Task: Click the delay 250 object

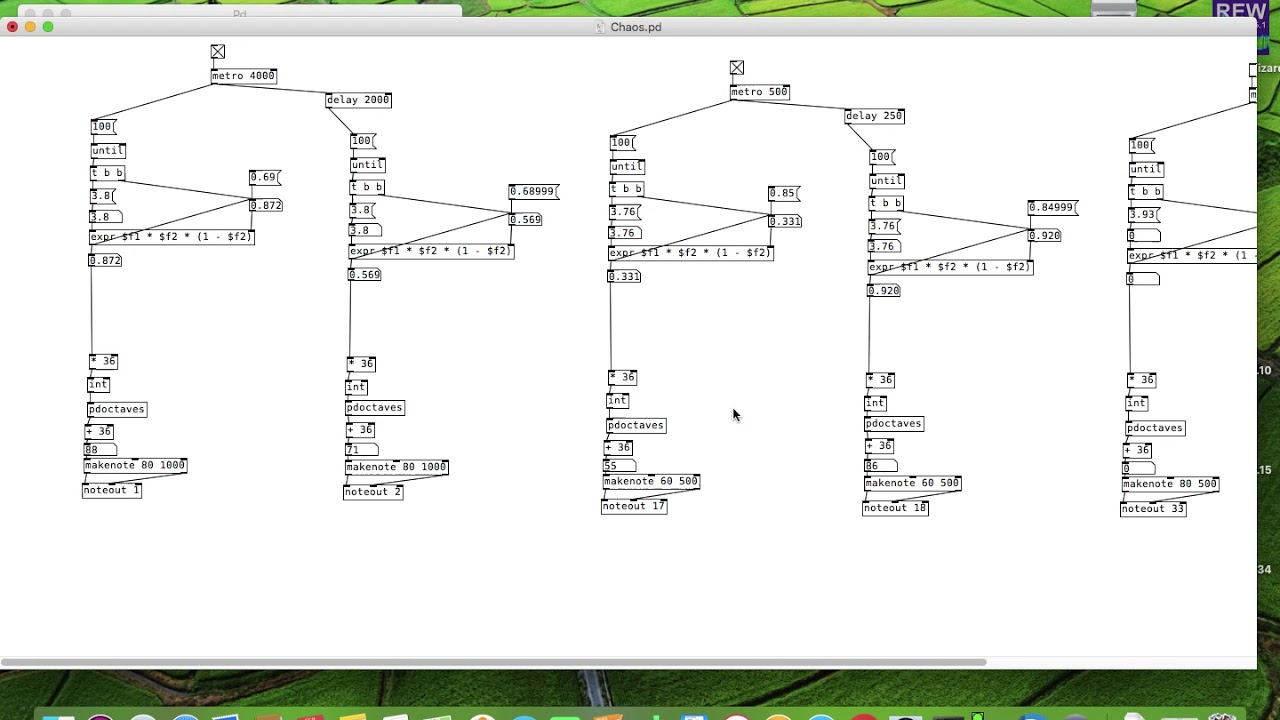Action: pos(874,116)
